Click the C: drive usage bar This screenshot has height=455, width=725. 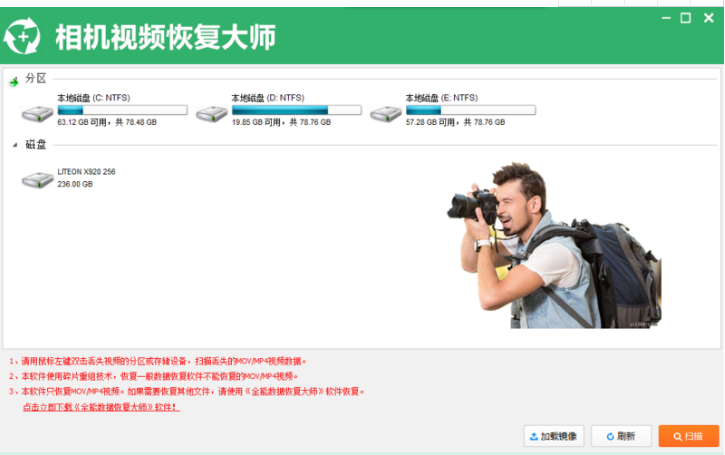122,110
